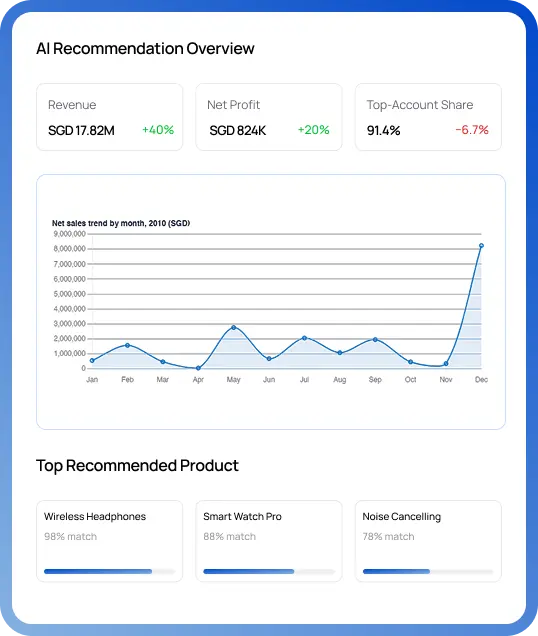This screenshot has width=538, height=636.
Task: Select the October data point on chart
Action: [x=411, y=362]
